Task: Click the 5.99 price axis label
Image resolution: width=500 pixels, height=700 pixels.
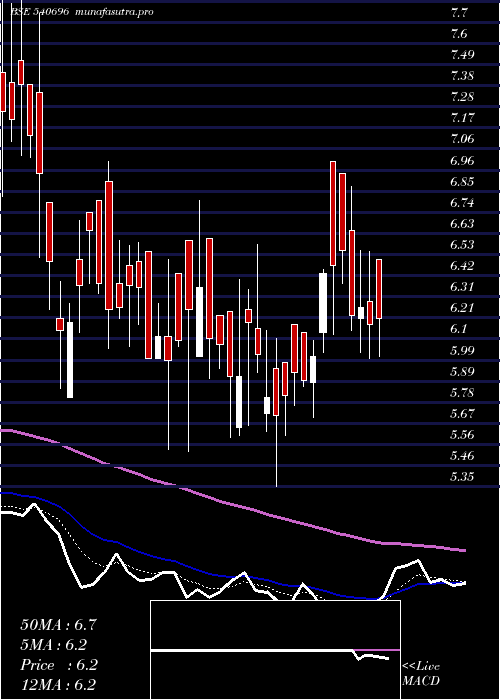Action: pos(462,350)
